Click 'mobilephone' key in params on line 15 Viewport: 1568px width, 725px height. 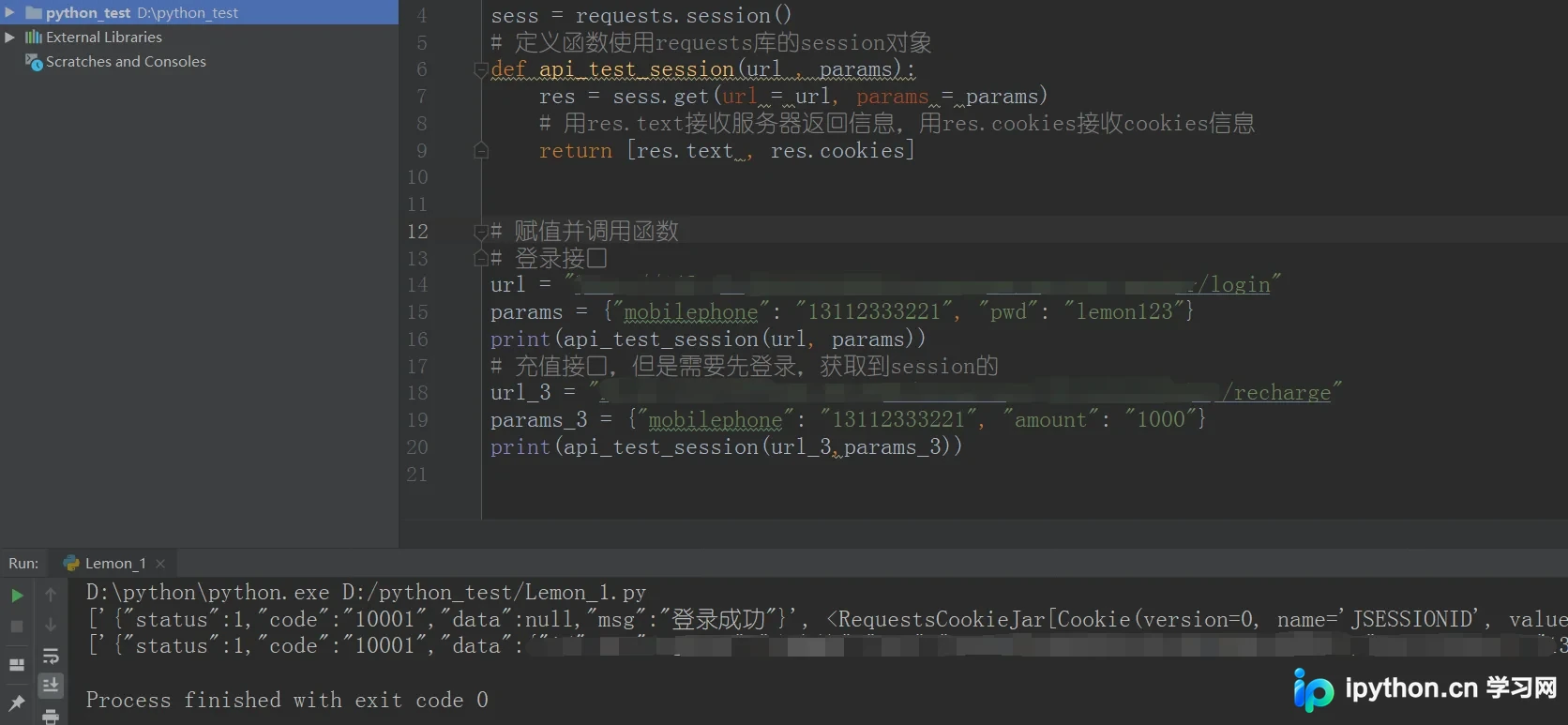(690, 311)
